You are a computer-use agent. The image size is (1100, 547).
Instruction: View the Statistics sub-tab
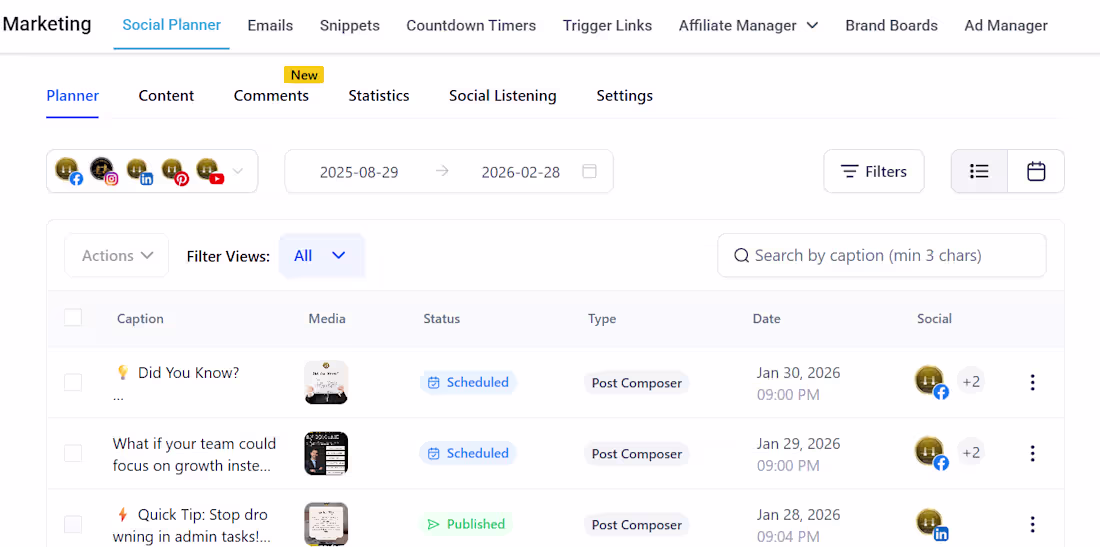379,95
